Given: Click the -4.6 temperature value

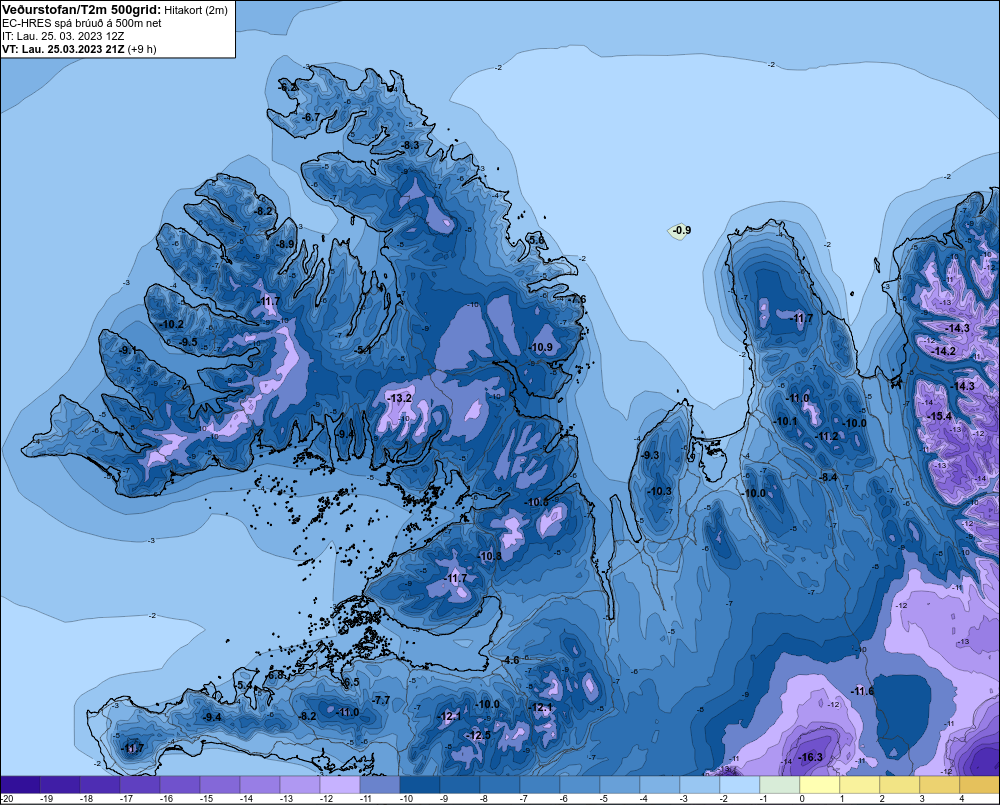Looking at the screenshot, I should pyautogui.click(x=511, y=660).
